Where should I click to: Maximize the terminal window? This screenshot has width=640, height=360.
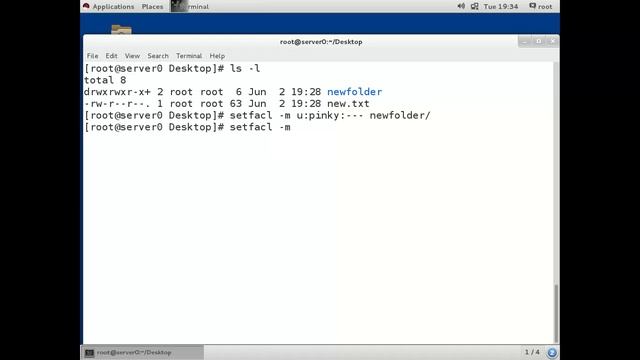tap(538, 41)
